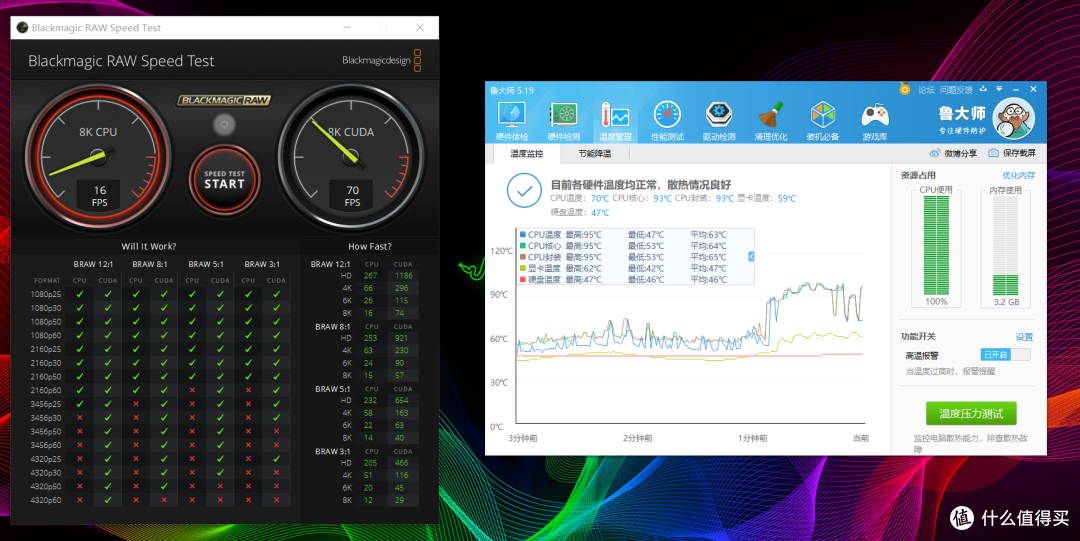Click the BRAW 3:1 HD CUDA value 466
The image size is (1080, 541).
click(402, 462)
